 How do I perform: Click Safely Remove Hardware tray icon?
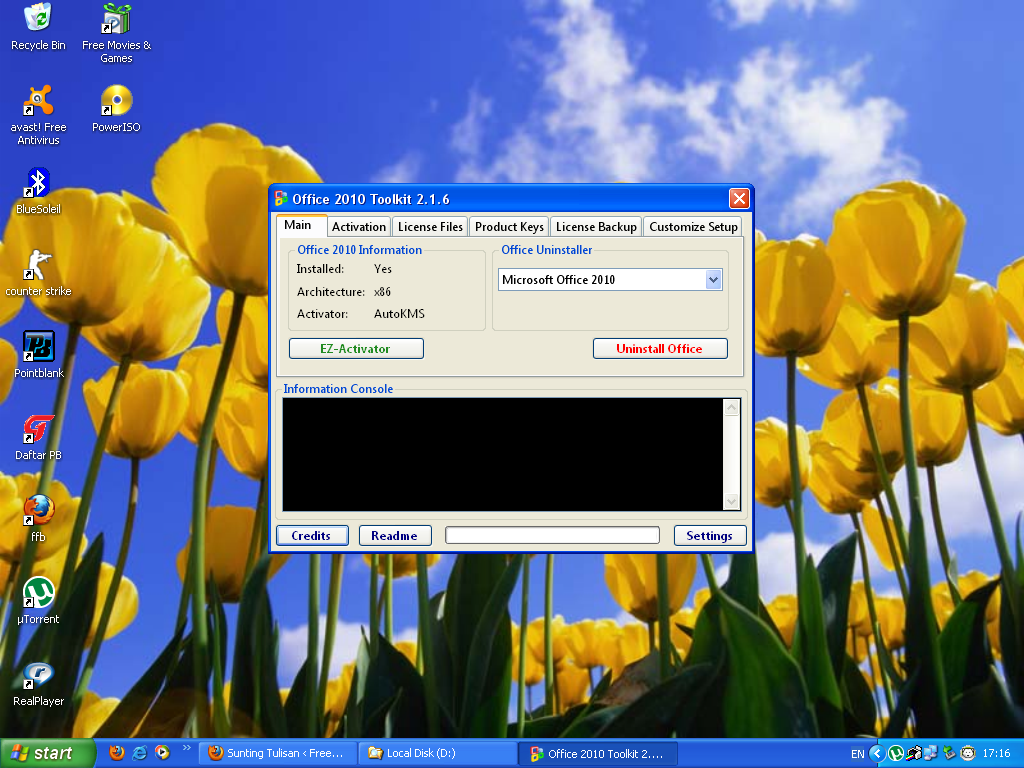click(x=949, y=754)
